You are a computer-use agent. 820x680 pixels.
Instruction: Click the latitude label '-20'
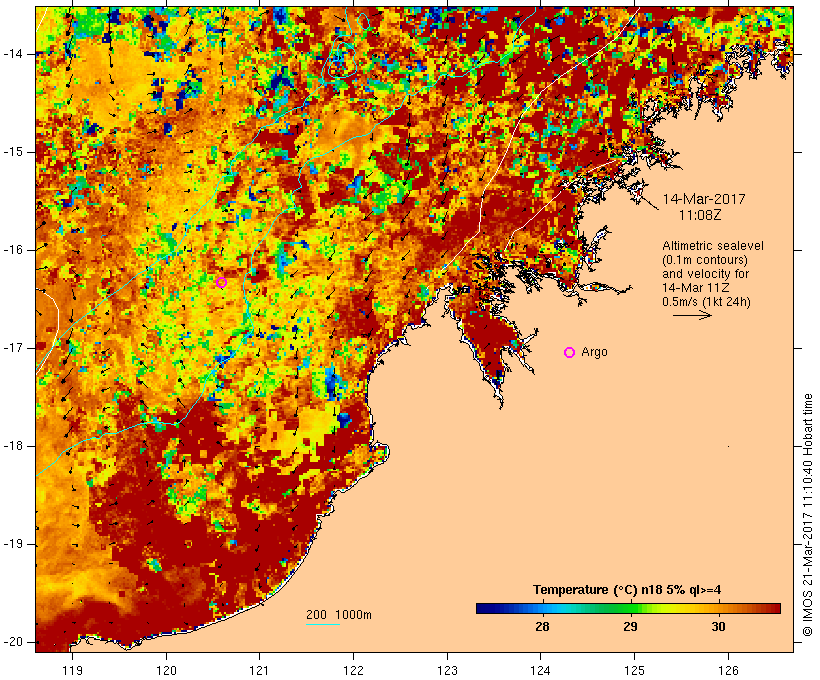[x=12, y=642]
